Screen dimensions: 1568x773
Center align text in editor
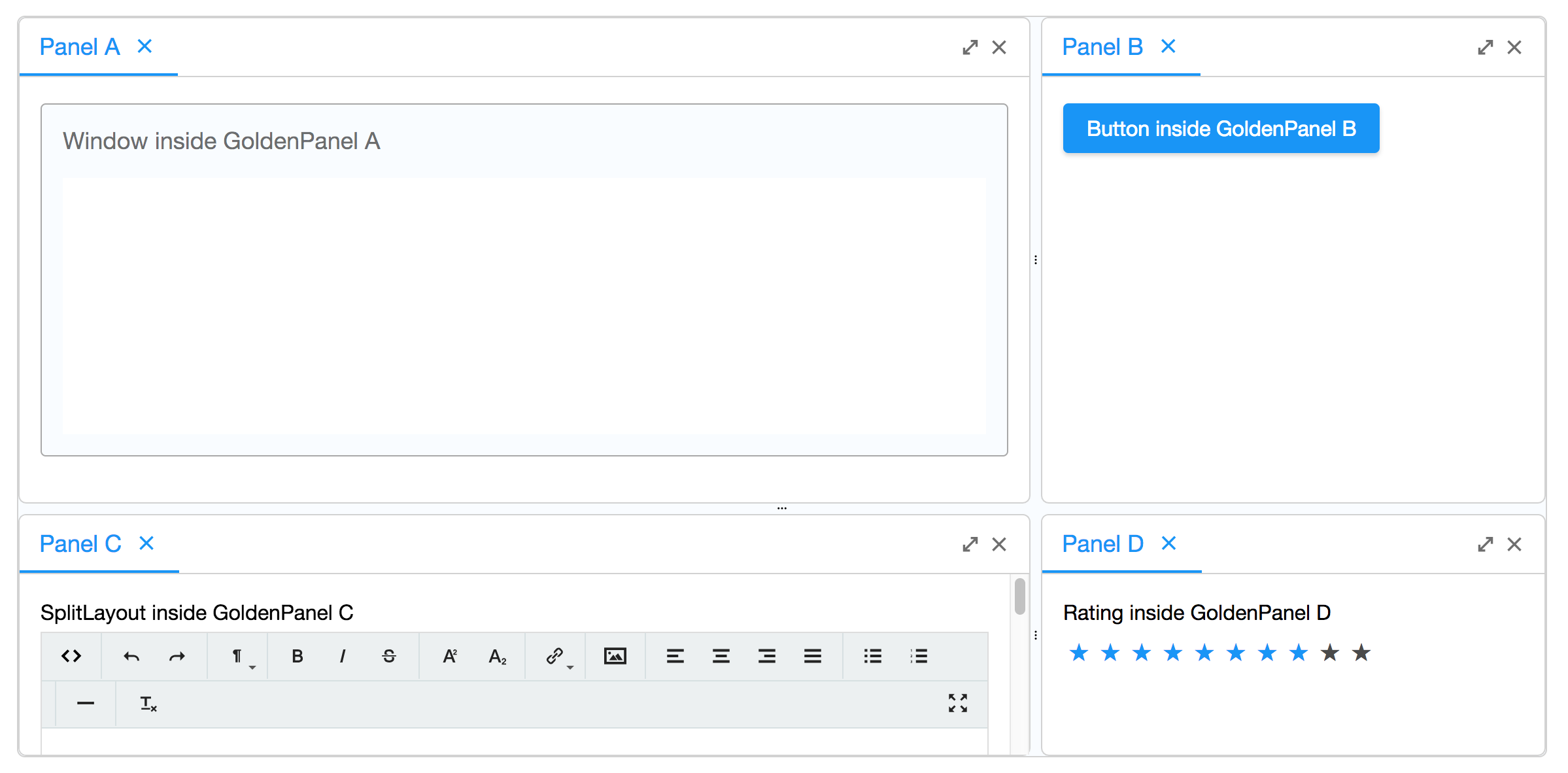(721, 656)
